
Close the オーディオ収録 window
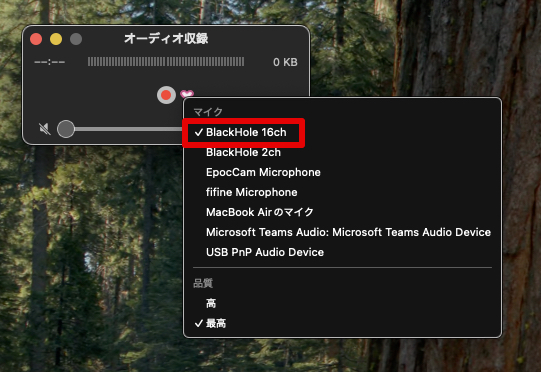[36, 39]
